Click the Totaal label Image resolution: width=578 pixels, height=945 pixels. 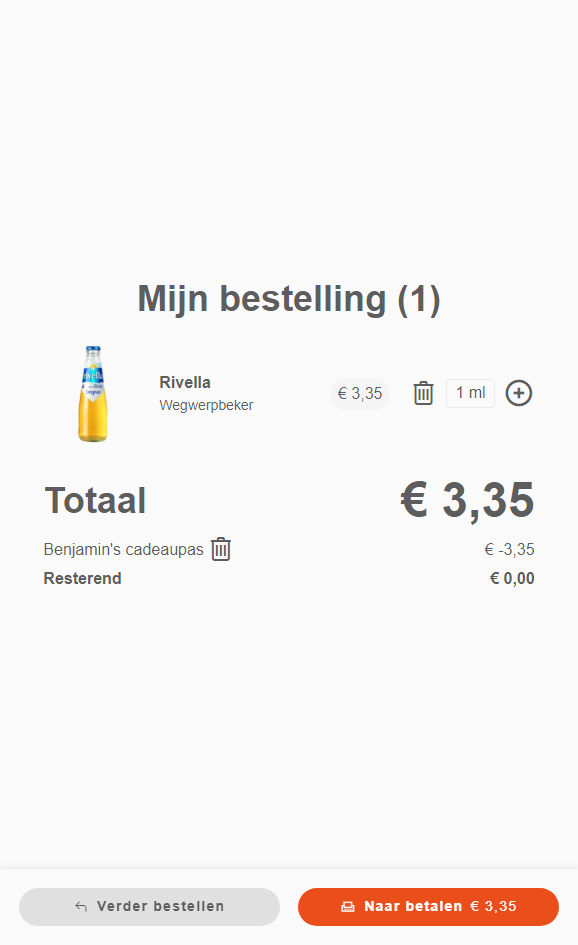95,500
